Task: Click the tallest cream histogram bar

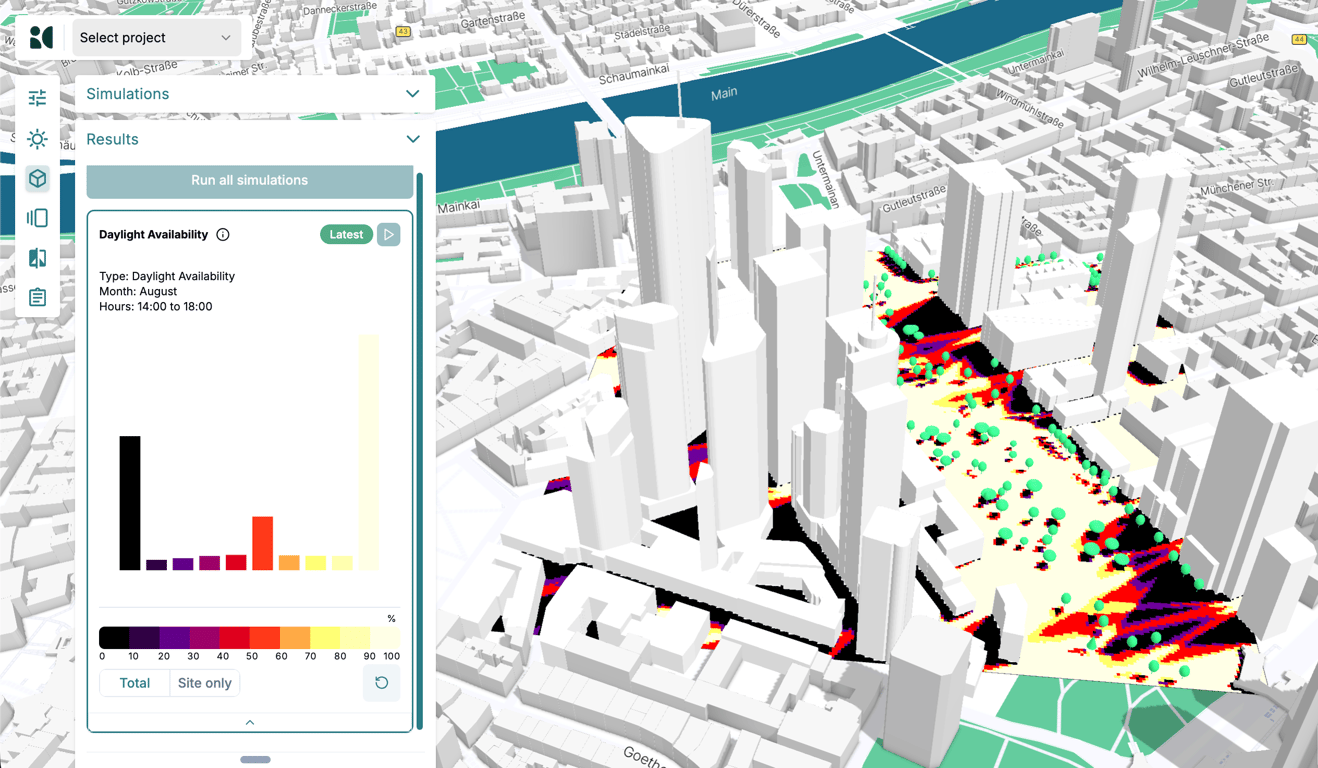Action: pos(369,452)
